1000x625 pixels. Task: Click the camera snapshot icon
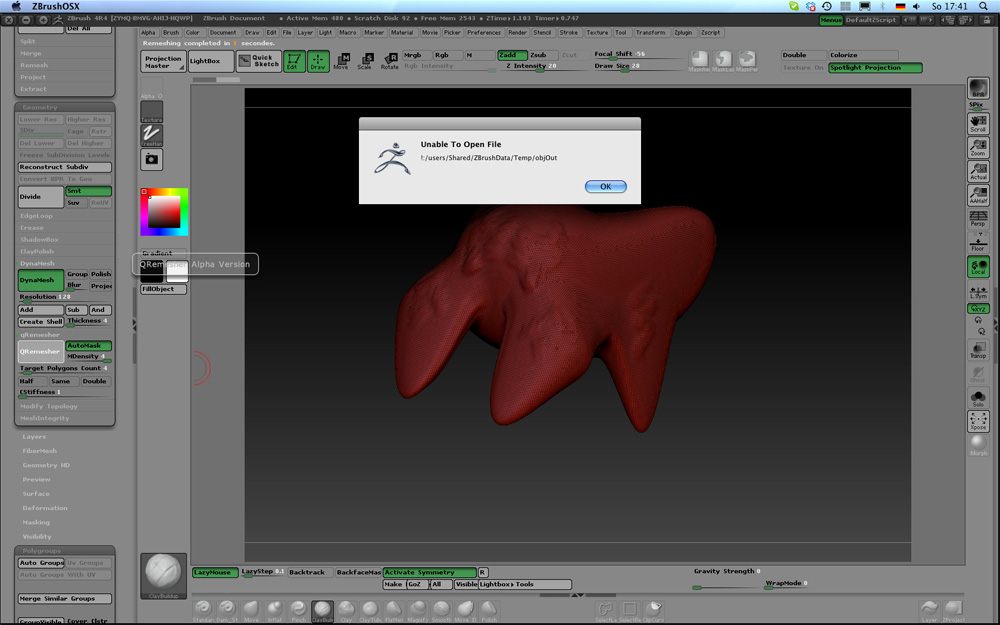click(x=152, y=159)
